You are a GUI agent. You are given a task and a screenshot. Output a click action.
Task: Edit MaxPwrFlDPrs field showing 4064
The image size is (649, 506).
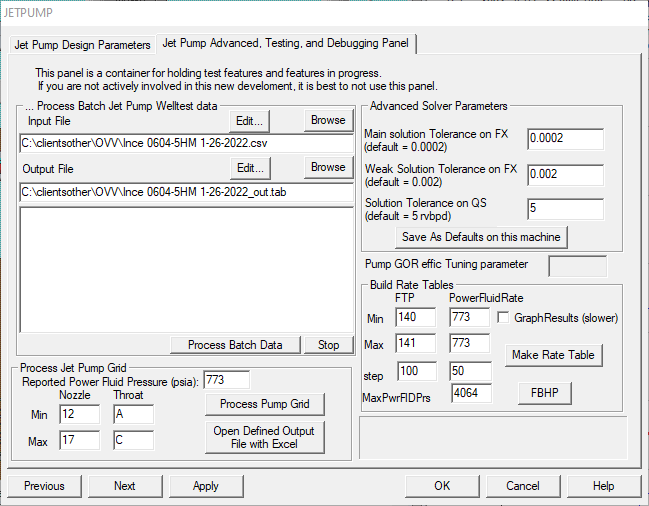click(472, 393)
